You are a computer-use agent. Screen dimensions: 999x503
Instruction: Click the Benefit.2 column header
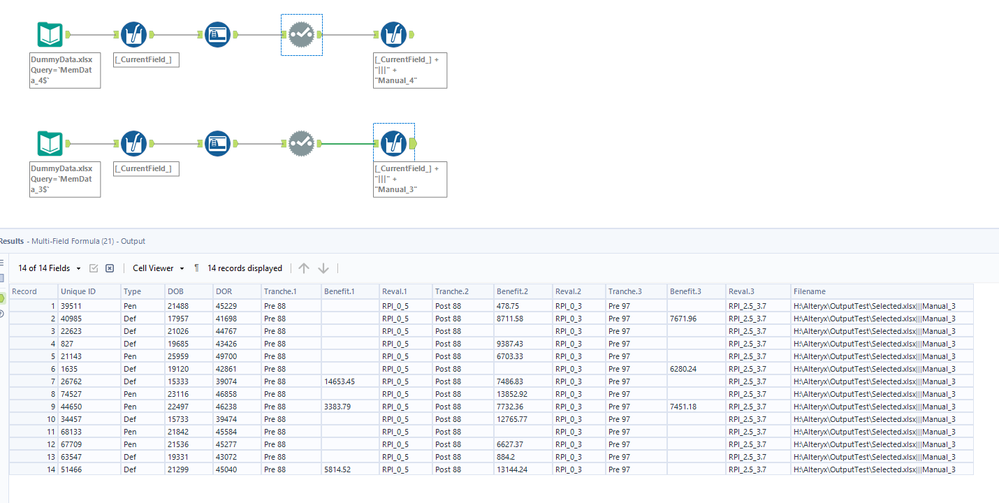coord(523,291)
